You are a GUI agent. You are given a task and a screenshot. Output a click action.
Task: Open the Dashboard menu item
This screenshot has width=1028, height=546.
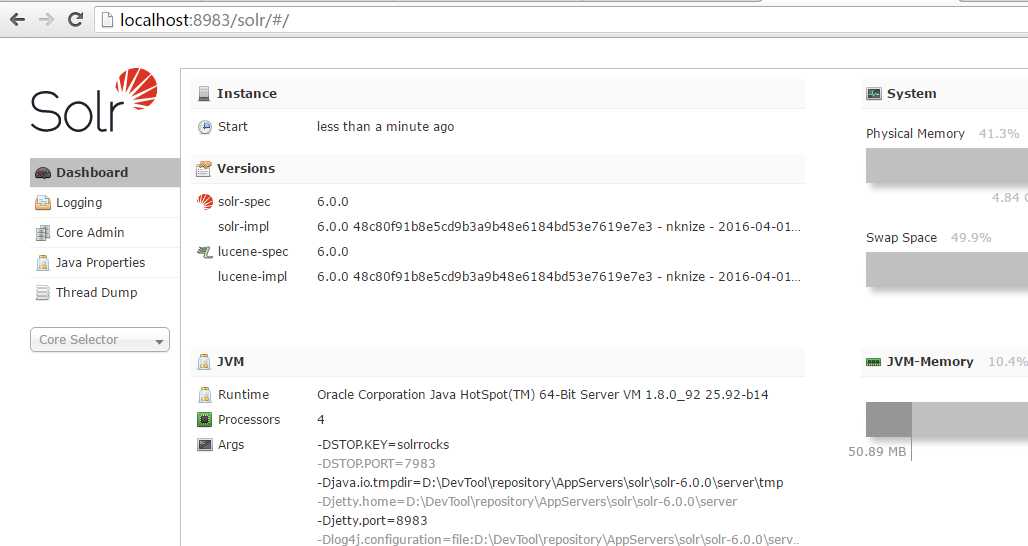pyautogui.click(x=105, y=172)
